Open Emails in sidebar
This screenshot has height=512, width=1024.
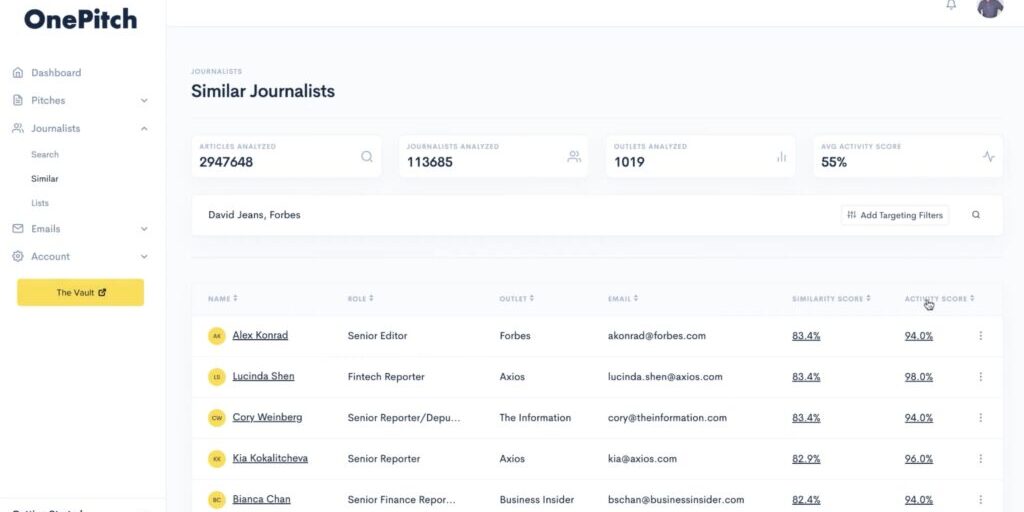(46, 229)
